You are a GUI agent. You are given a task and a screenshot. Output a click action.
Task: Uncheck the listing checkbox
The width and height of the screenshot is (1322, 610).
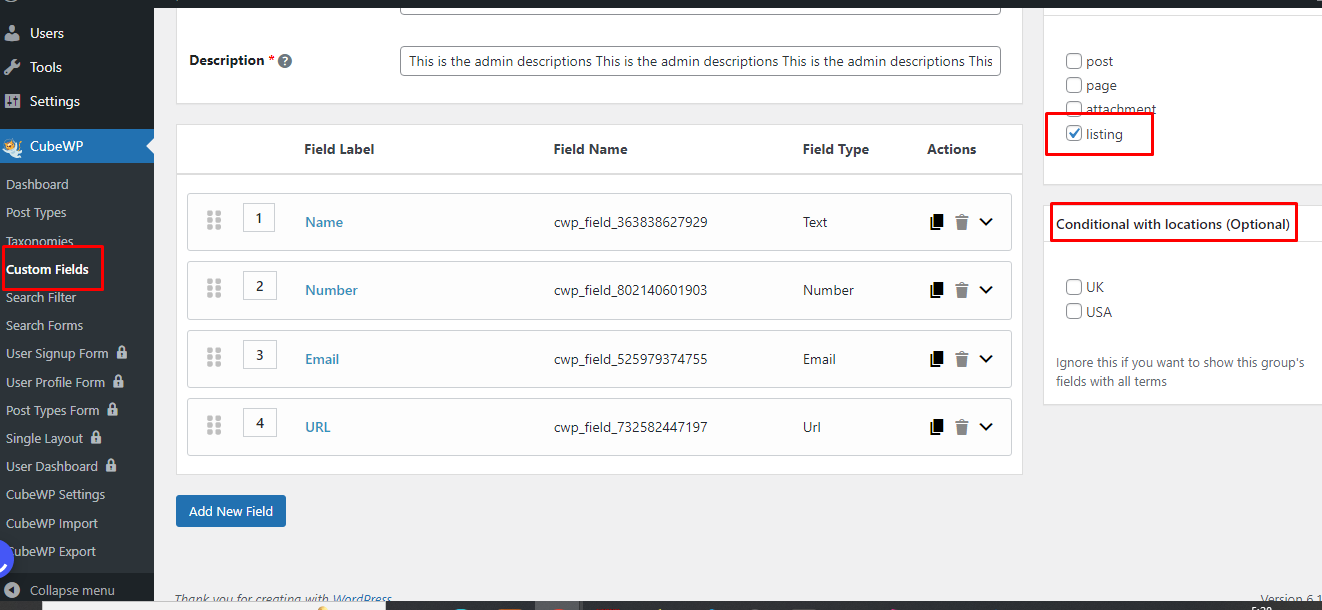1074,133
